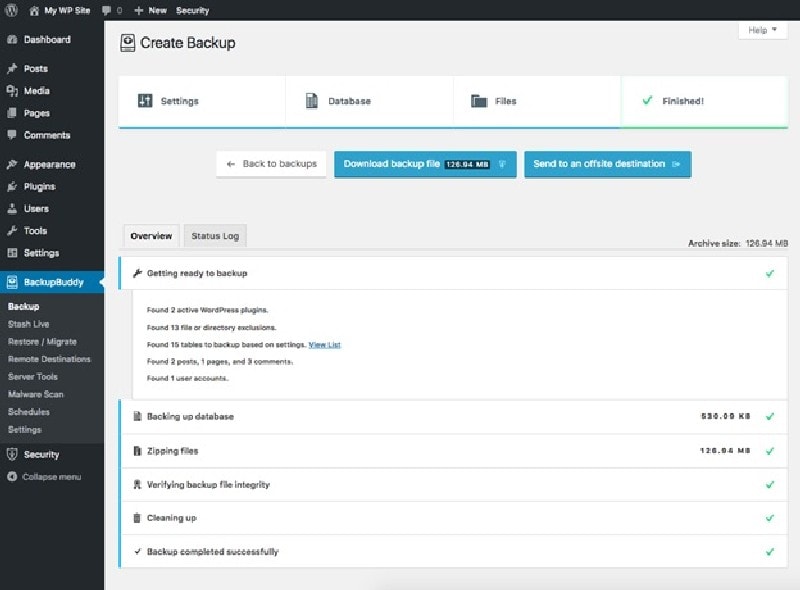
Task: Click the Settings step sliders icon
Action: [145, 101]
